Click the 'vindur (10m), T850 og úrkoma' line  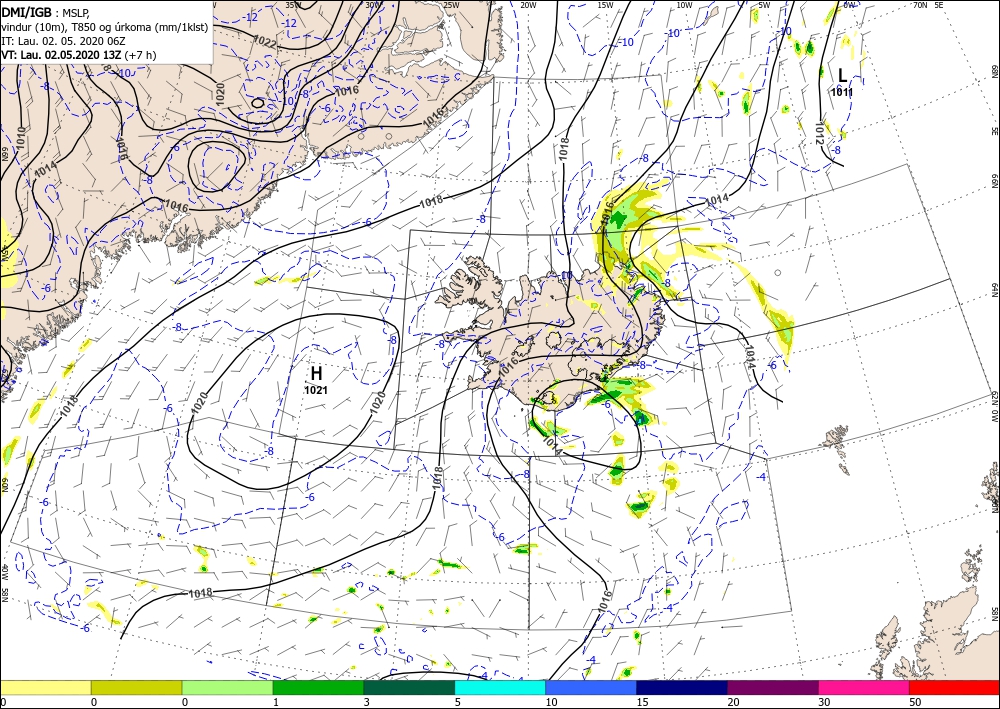point(105,27)
